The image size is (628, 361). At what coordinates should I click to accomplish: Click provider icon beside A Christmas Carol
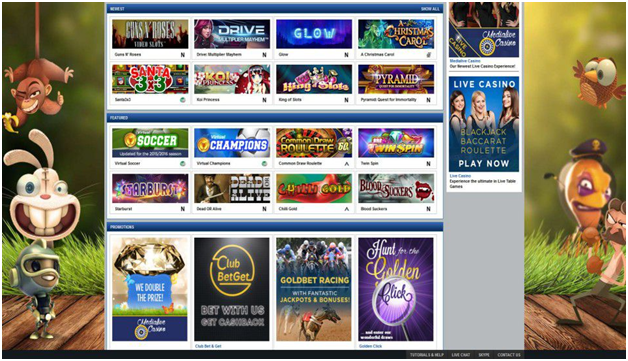pyautogui.click(x=429, y=55)
